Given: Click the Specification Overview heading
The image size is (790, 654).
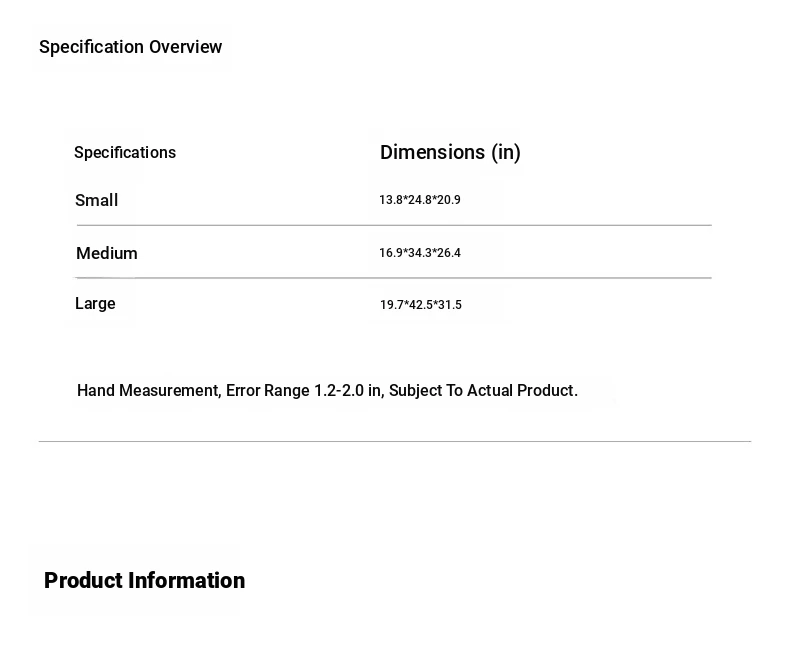Looking at the screenshot, I should 130,47.
